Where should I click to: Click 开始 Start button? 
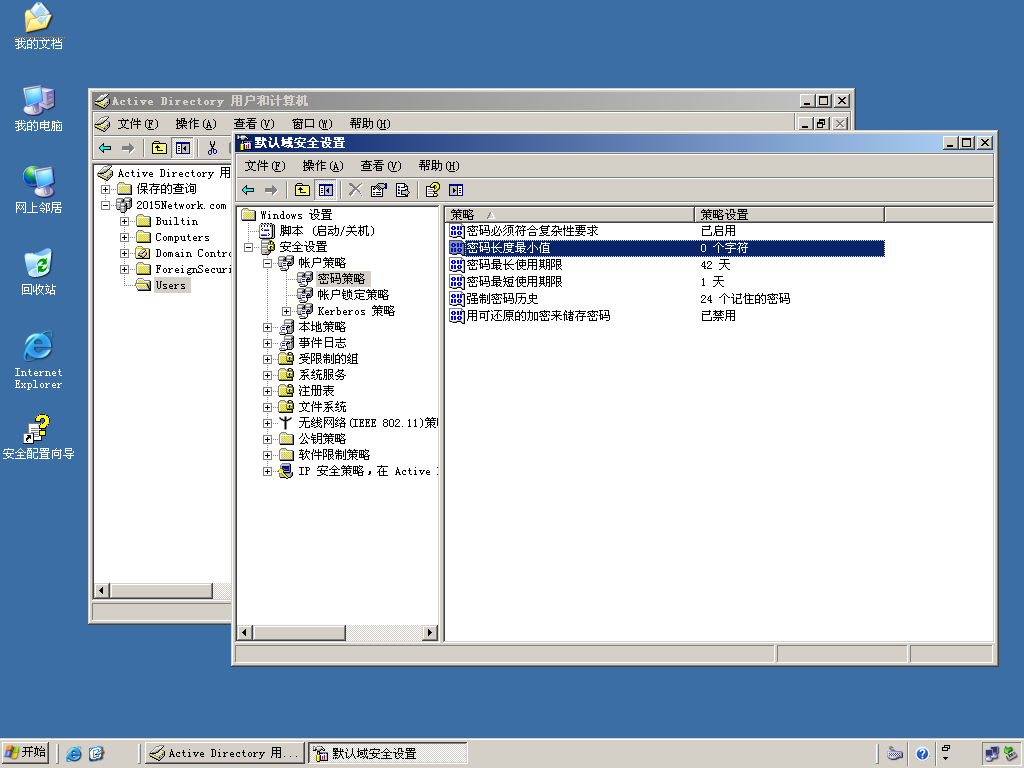(x=26, y=753)
